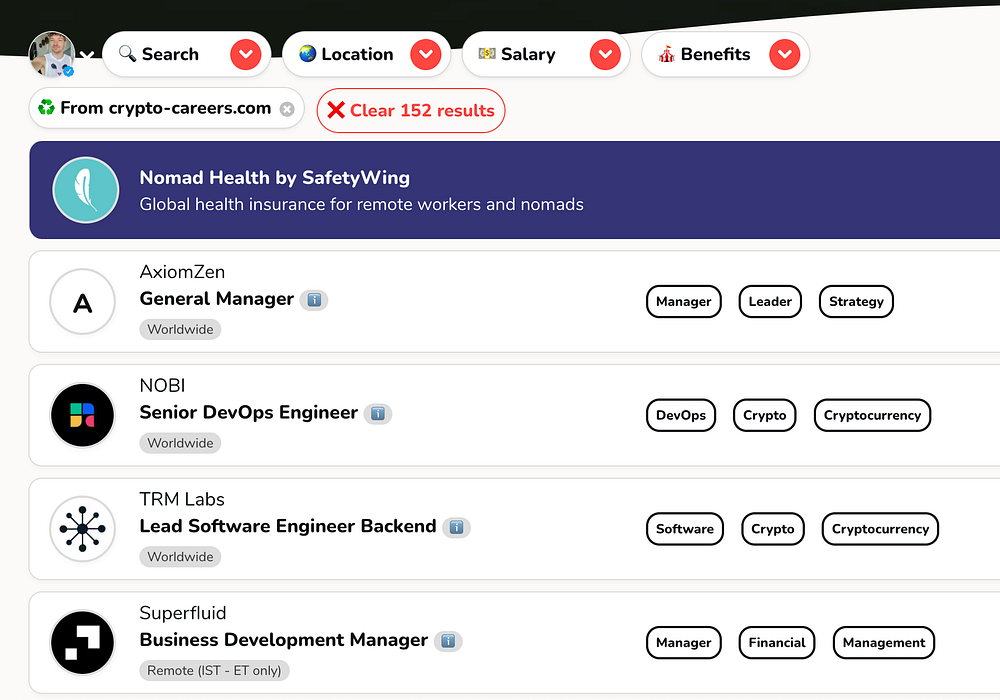Click the NOBI company logo

[83, 416]
